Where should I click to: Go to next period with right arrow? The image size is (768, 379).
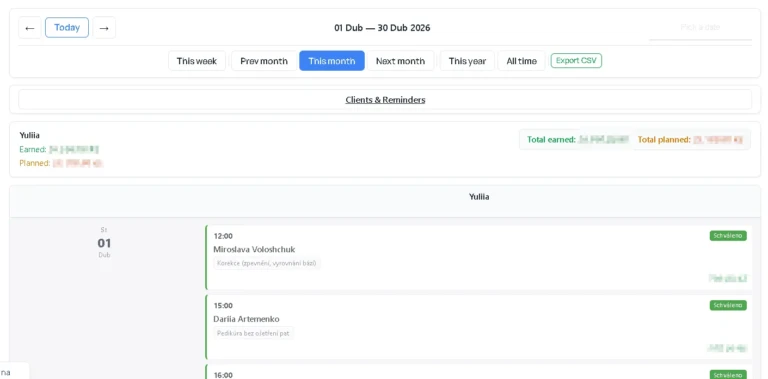click(104, 27)
